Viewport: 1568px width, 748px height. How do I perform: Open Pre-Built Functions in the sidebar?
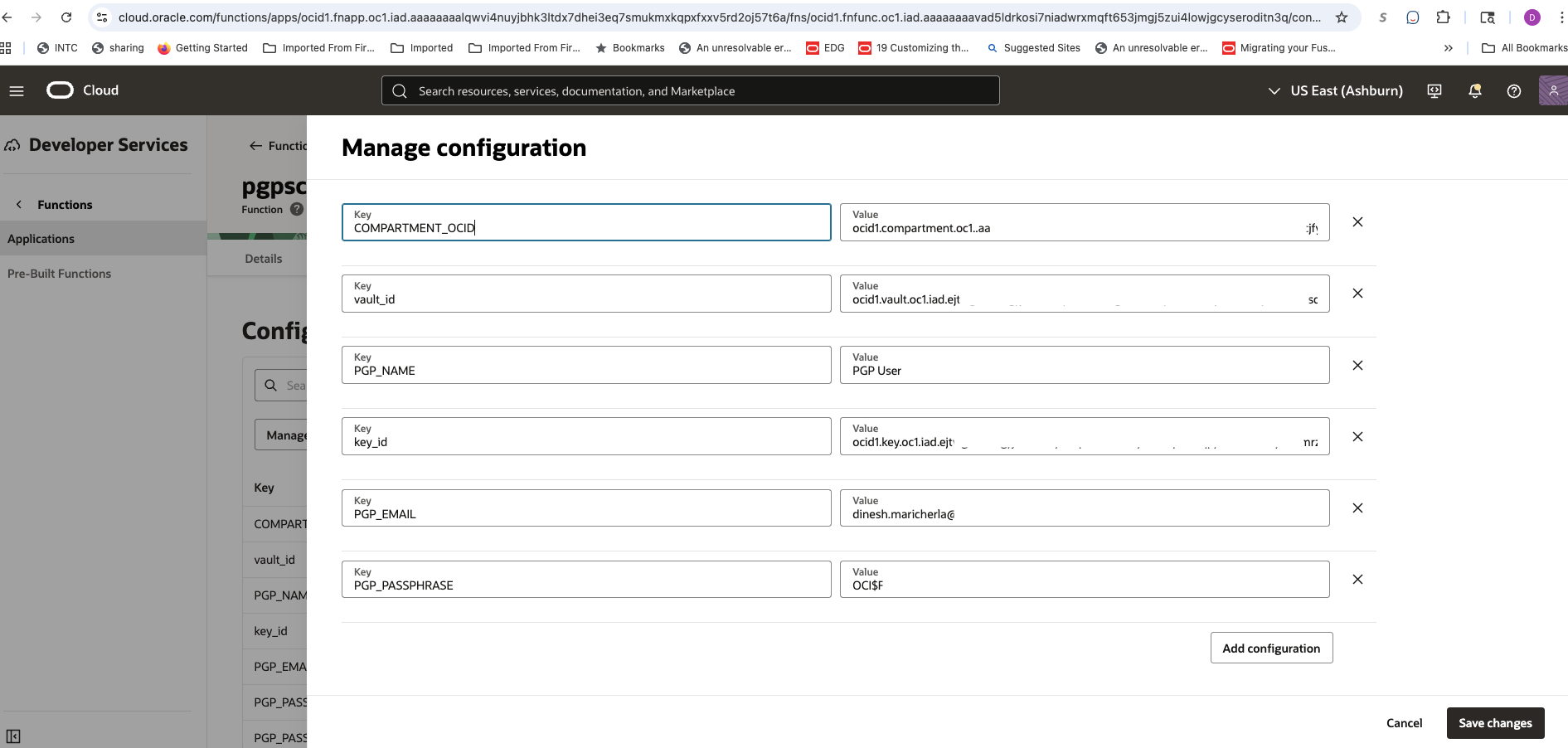(59, 273)
